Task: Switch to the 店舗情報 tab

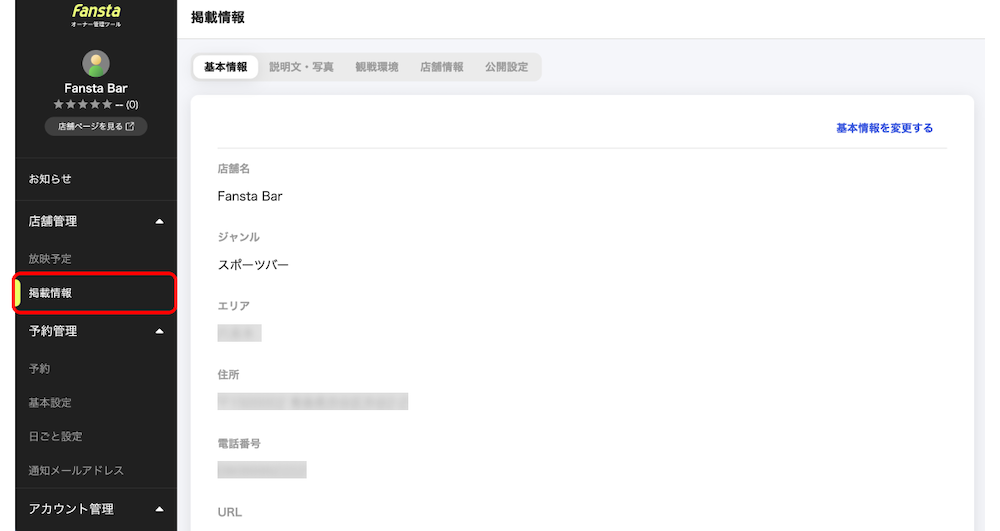Action: [442, 67]
